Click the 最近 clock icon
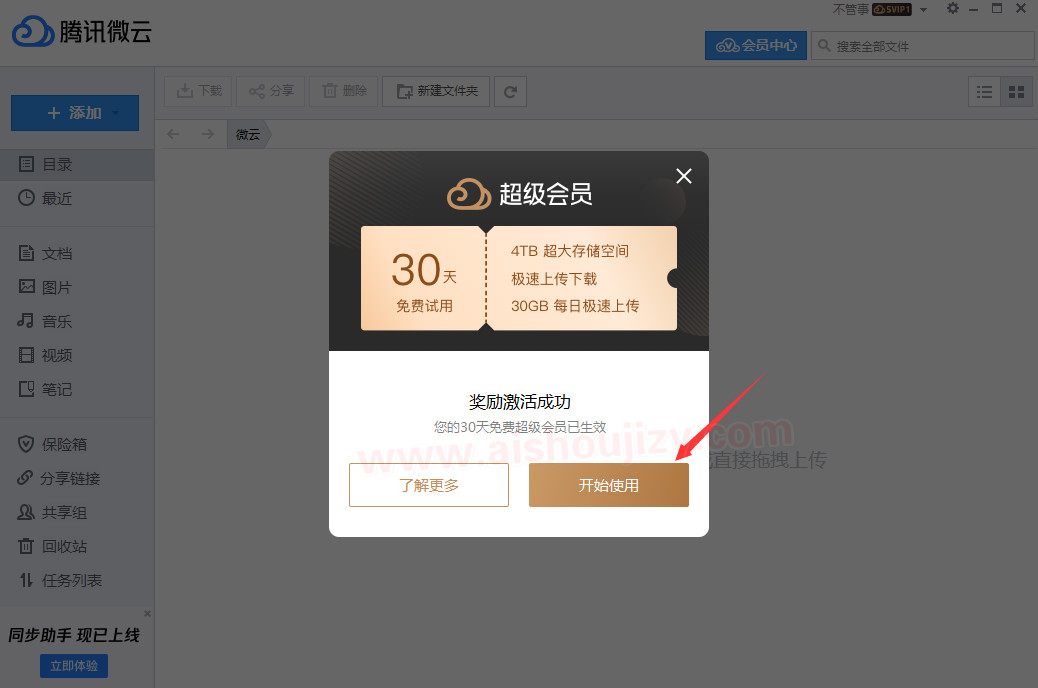The height and width of the screenshot is (688, 1038). click(26, 197)
